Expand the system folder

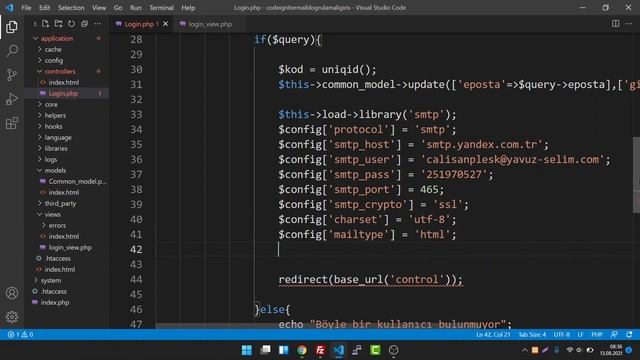tap(51, 280)
